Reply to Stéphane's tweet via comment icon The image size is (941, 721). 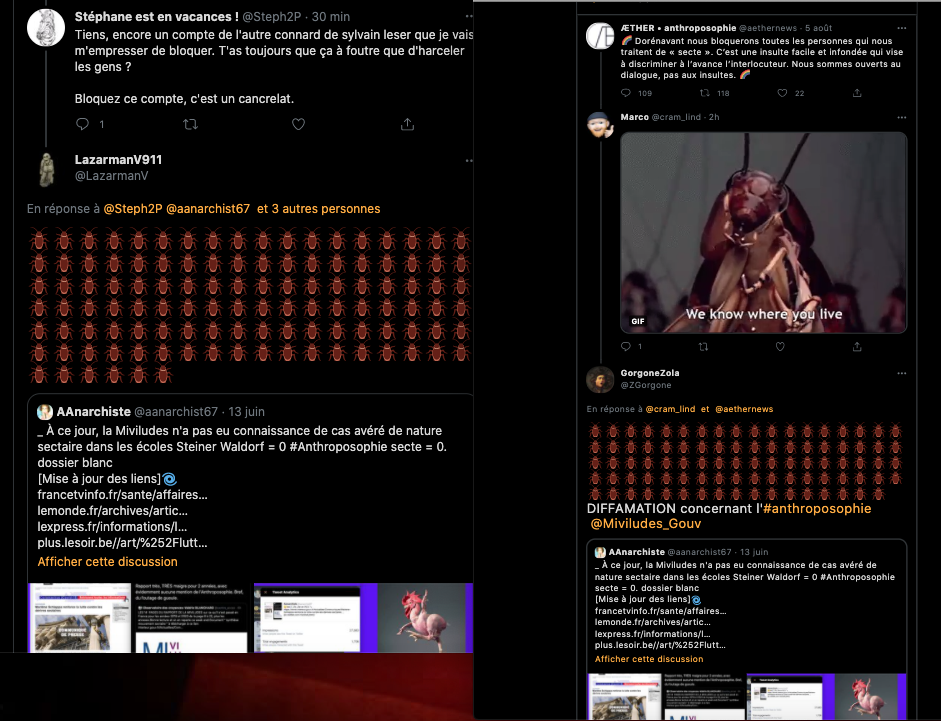(83, 124)
